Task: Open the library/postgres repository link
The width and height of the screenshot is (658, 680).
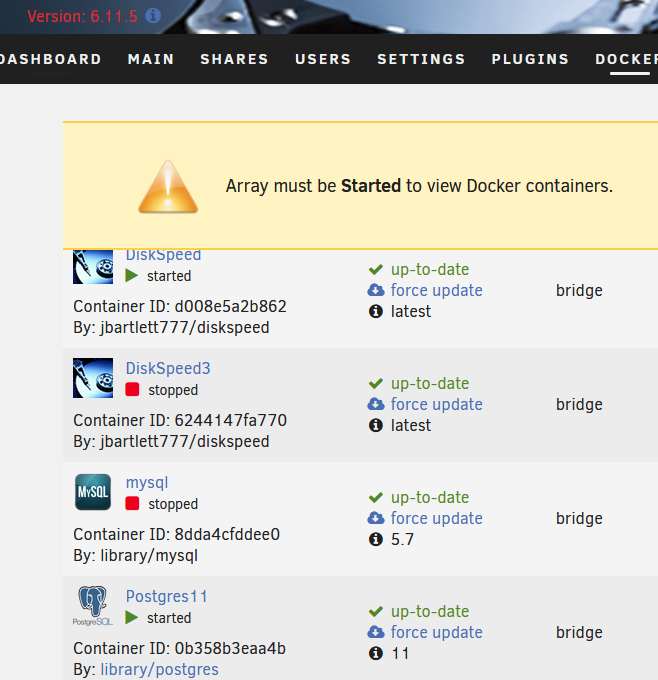Action: (159, 670)
